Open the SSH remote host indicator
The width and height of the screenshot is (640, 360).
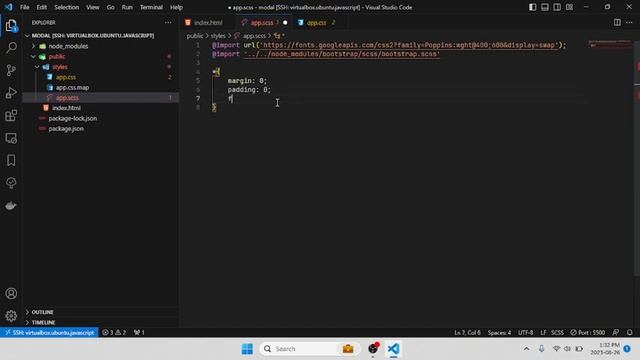pos(49,333)
